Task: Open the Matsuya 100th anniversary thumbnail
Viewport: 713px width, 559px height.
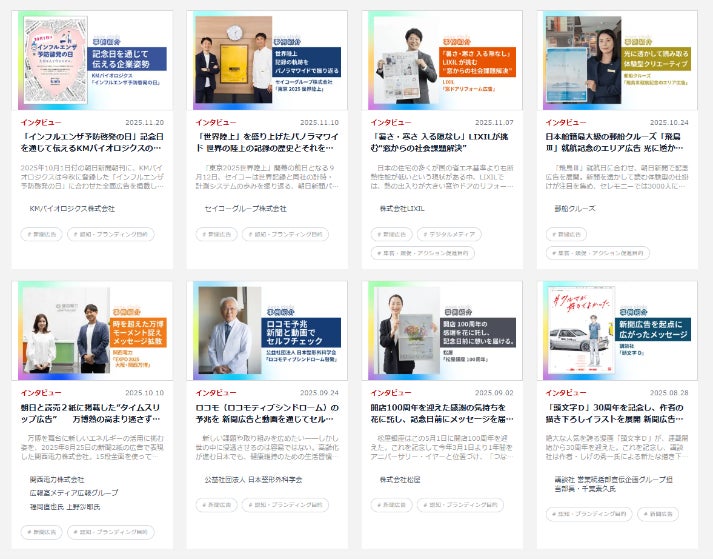Action: [442, 331]
